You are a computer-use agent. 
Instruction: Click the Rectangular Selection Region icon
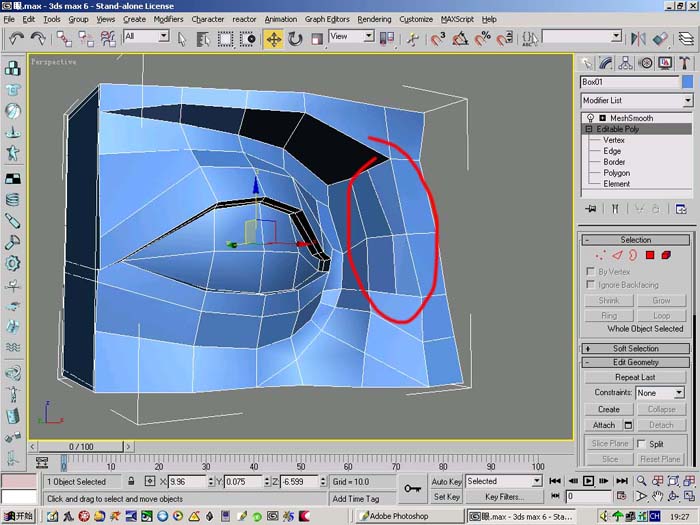pyautogui.click(x=225, y=39)
